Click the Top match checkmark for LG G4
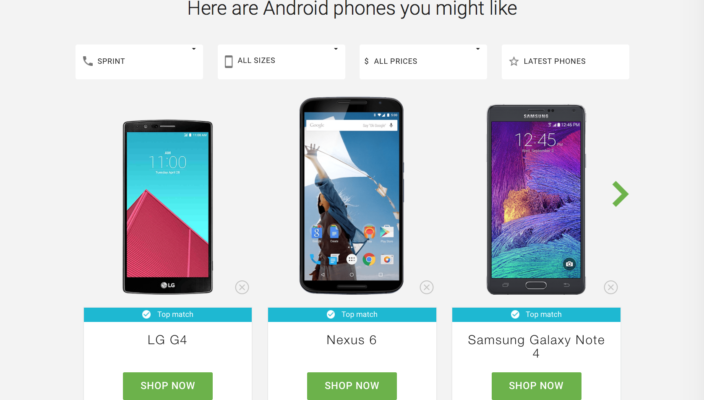The width and height of the screenshot is (704, 400). coord(146,314)
